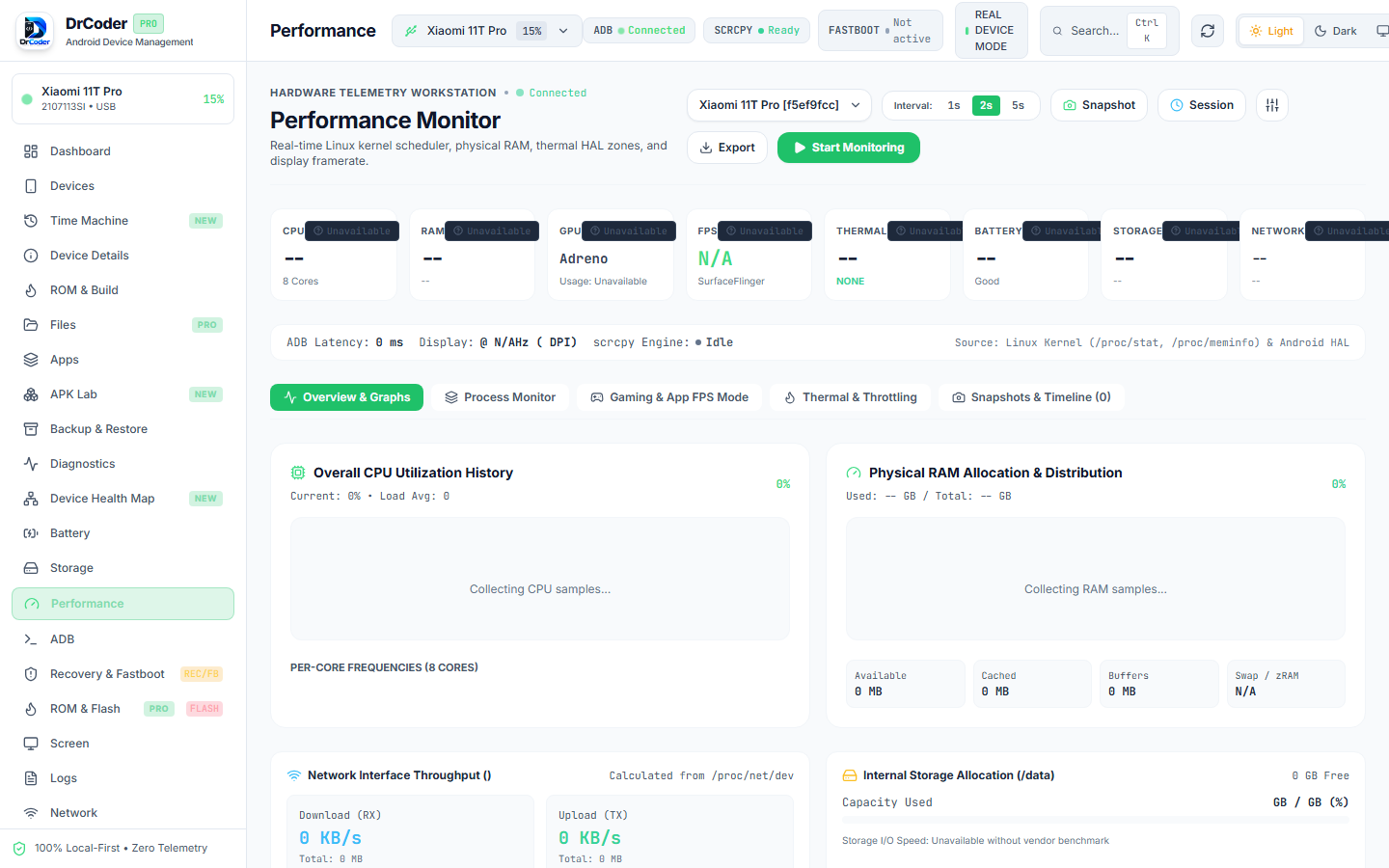Open the Process Monitor tab

500,397
